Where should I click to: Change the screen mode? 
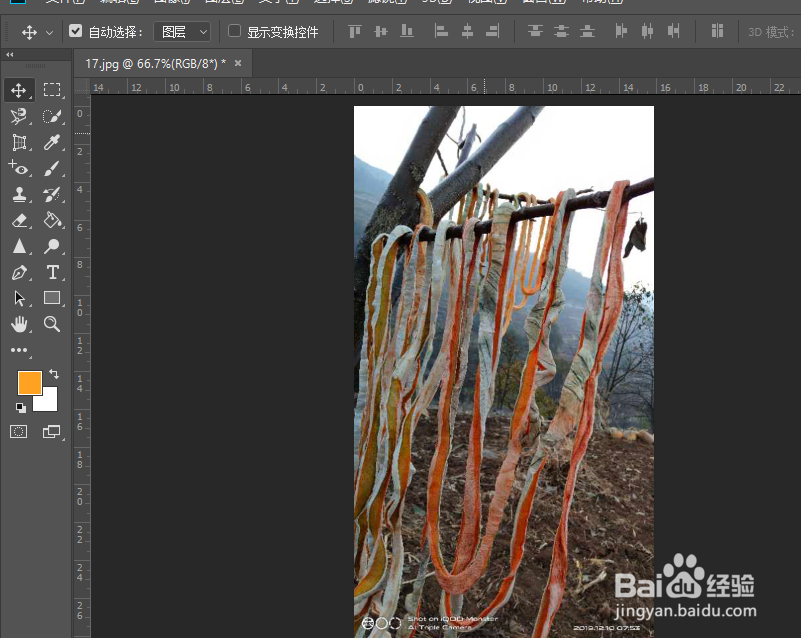[x=51, y=432]
